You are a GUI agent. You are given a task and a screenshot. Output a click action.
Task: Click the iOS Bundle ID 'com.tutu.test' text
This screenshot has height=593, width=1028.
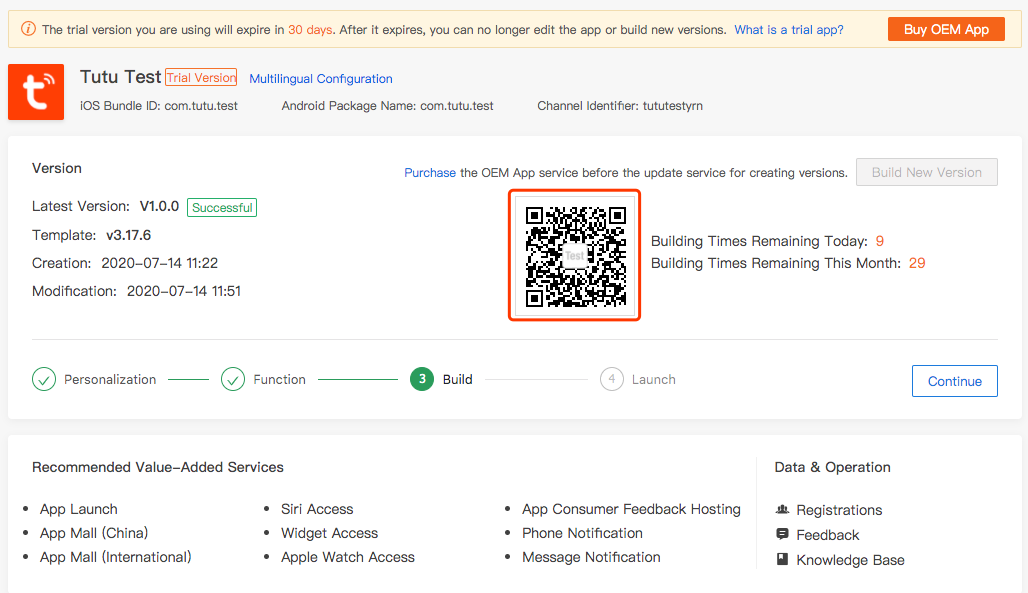coord(201,106)
